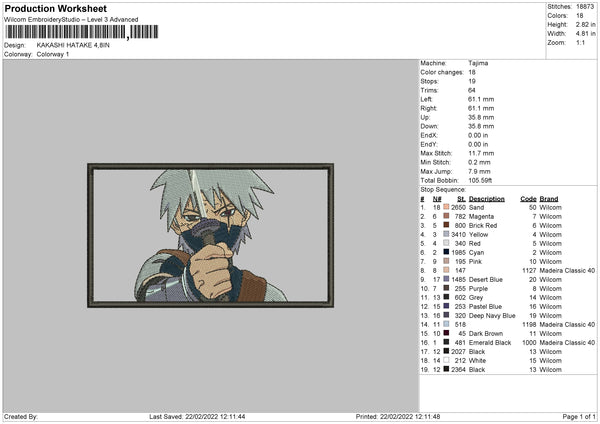Viewport: 600px width, 424px height.
Task: Select the swatch in the 147 stitch row
Action: pos(446,270)
